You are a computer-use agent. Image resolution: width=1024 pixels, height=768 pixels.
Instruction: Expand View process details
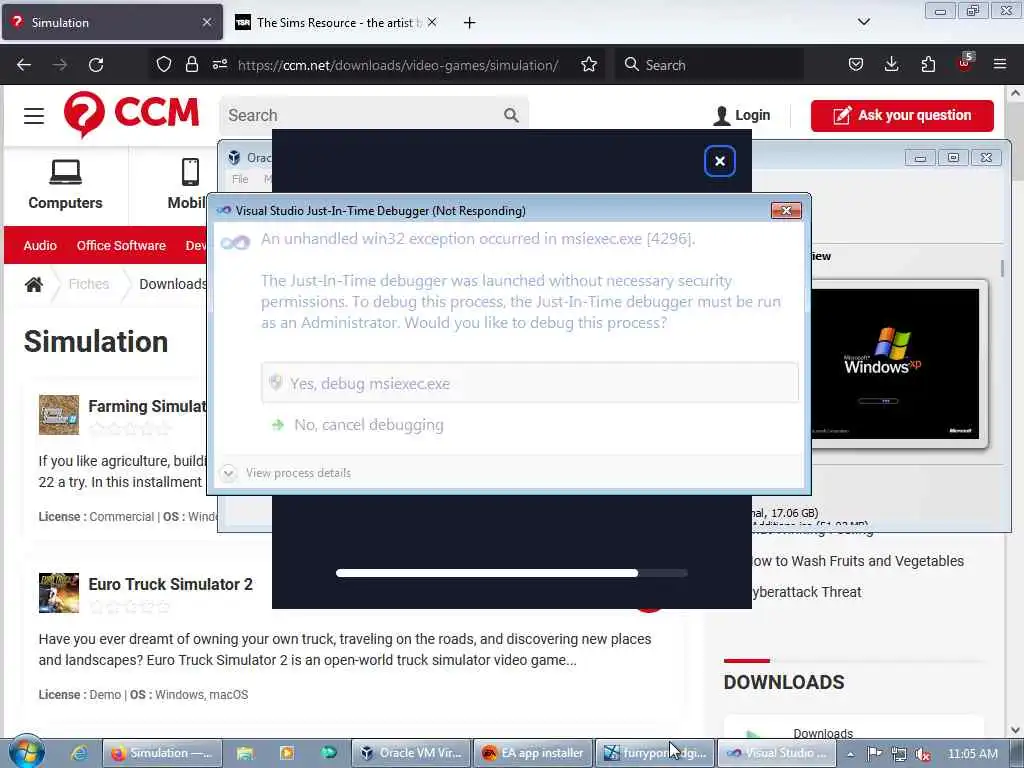click(x=286, y=473)
